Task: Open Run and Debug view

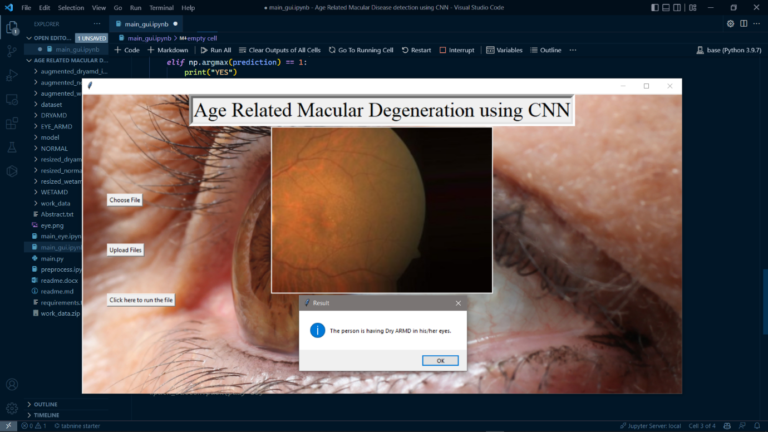Action: coord(12,75)
